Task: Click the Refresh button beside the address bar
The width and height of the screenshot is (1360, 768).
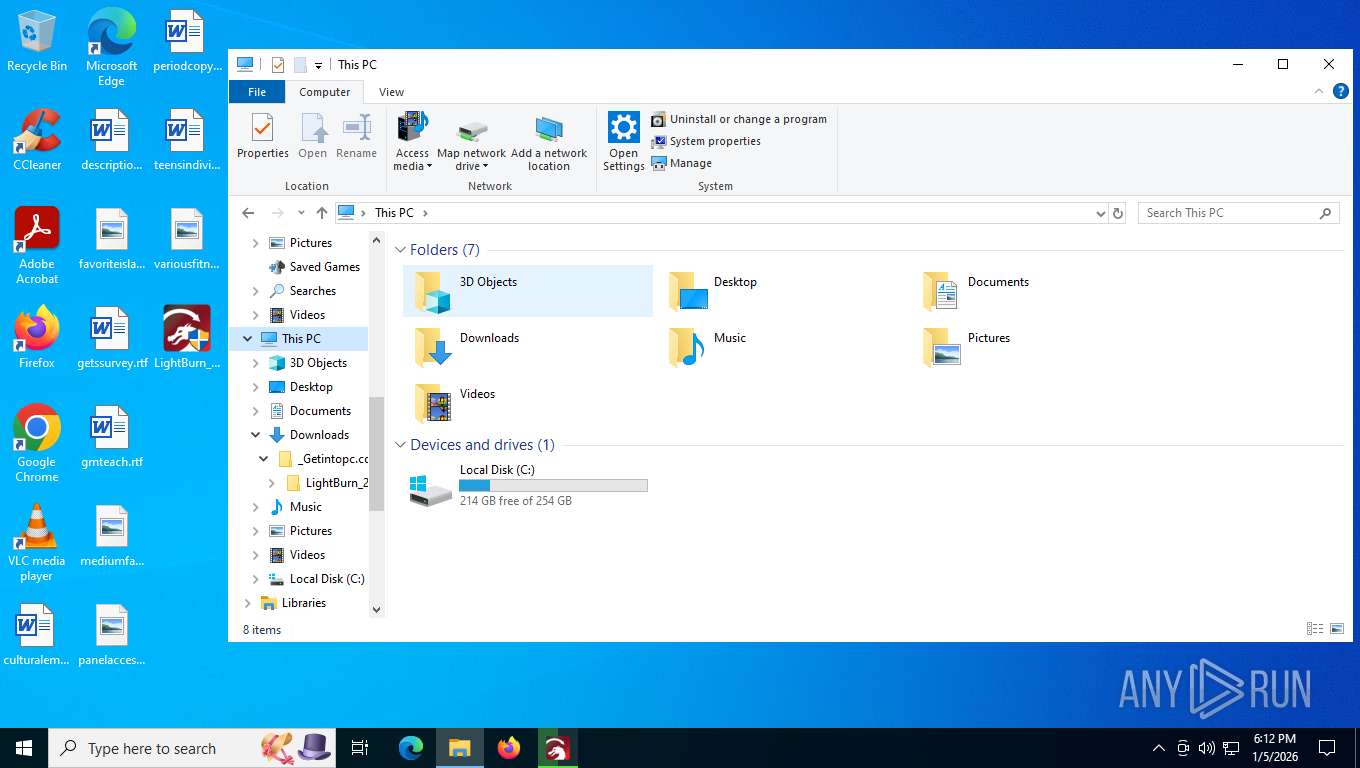Action: [1118, 213]
